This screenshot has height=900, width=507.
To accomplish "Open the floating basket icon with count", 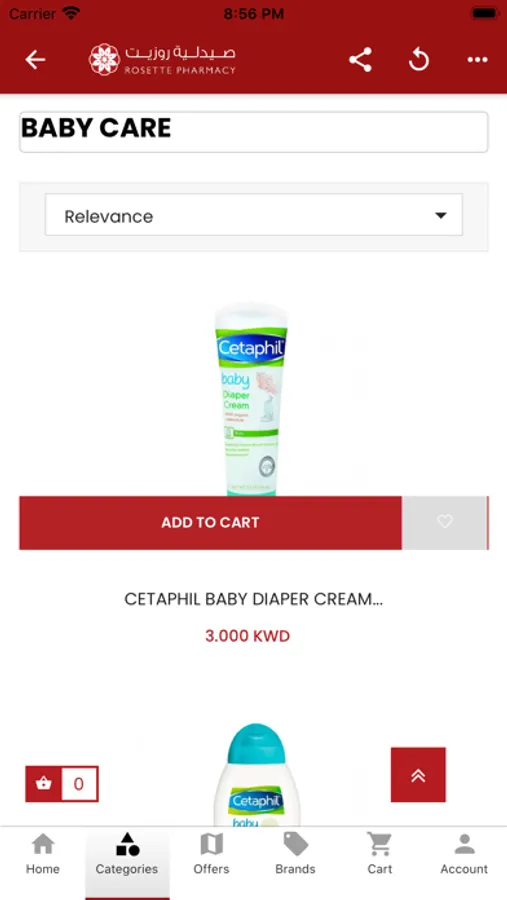I will [62, 783].
